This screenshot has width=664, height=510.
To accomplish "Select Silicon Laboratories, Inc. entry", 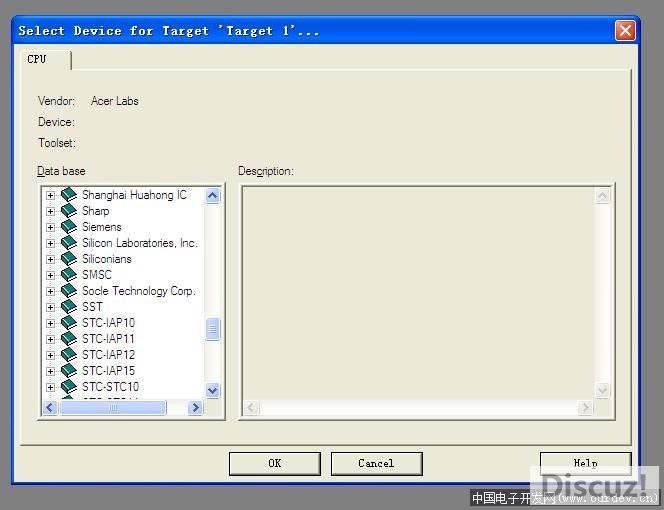I will point(140,243).
